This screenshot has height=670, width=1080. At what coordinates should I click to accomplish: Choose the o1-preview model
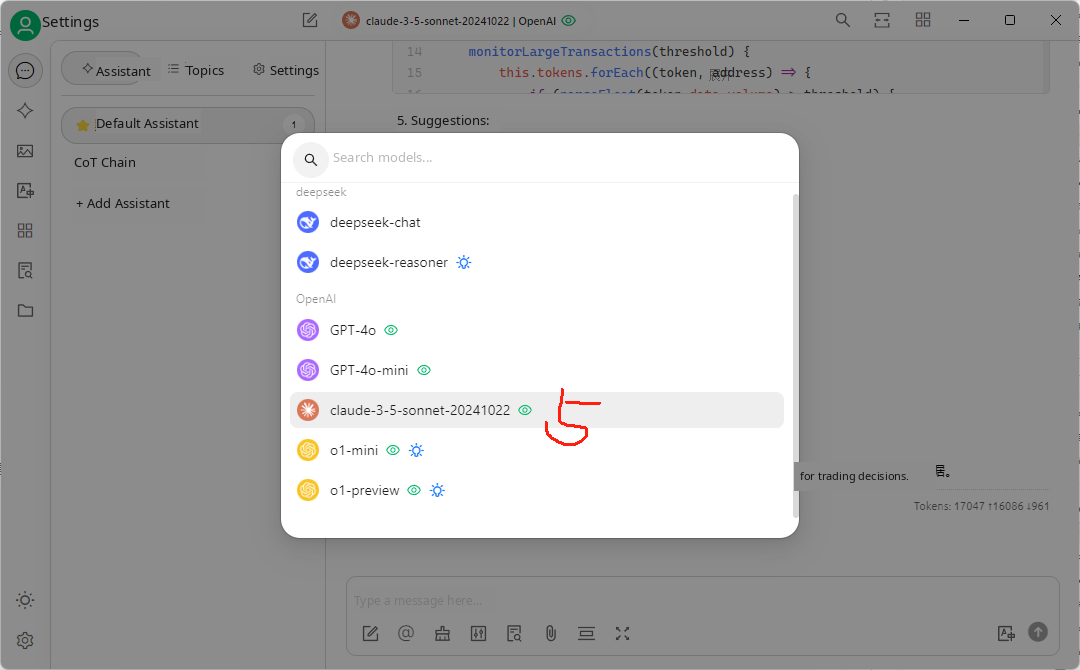537,490
